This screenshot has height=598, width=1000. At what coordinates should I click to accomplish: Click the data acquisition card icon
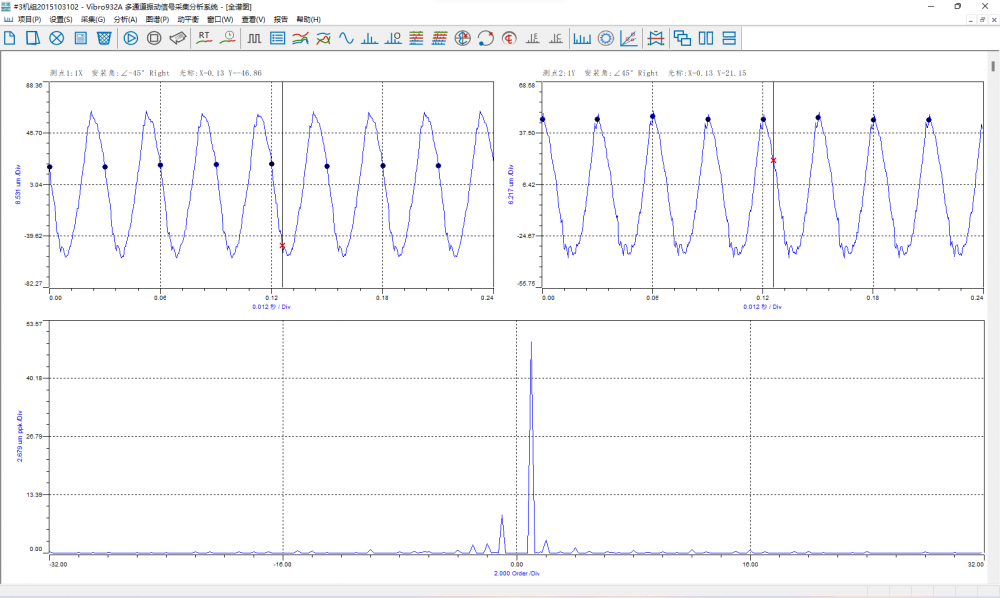[178, 38]
